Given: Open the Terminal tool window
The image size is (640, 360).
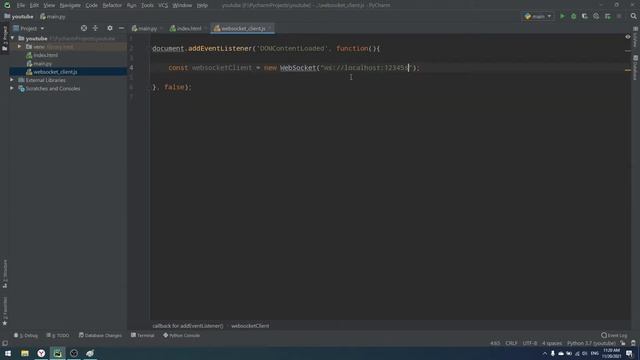Looking at the screenshot, I should [x=143, y=336].
